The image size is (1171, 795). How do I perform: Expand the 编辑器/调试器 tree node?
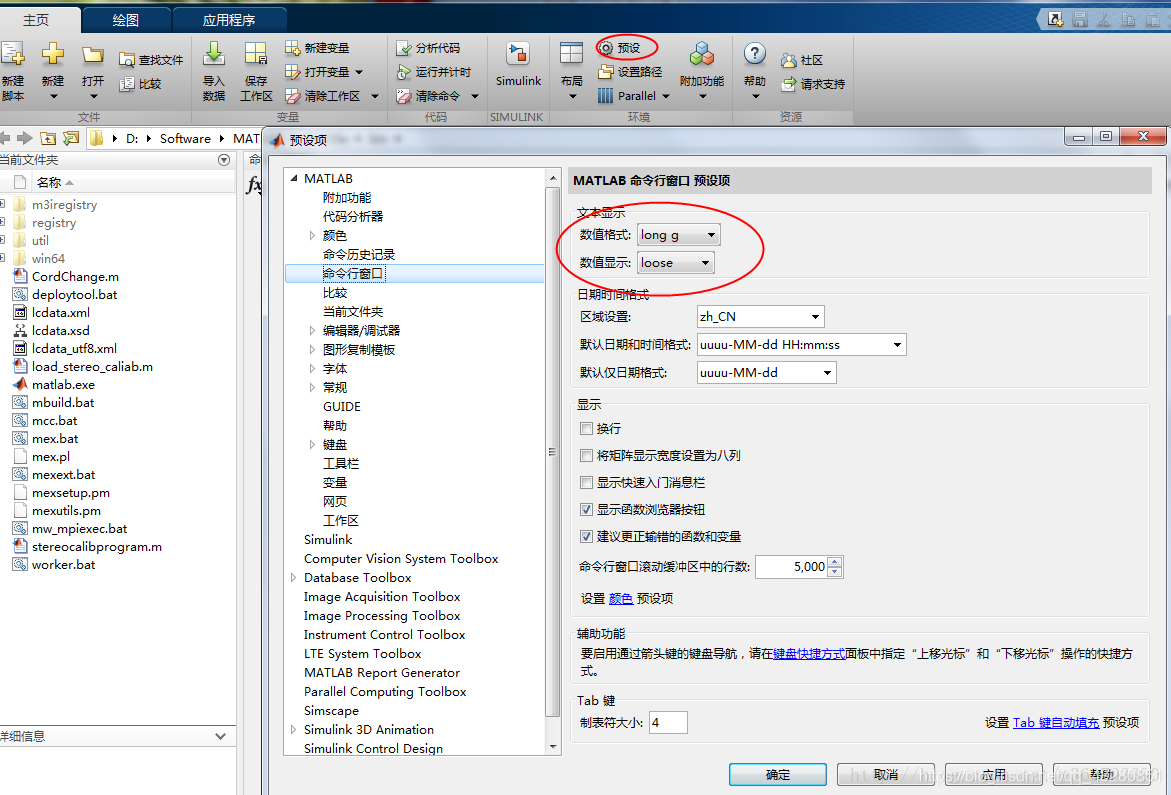coord(312,331)
